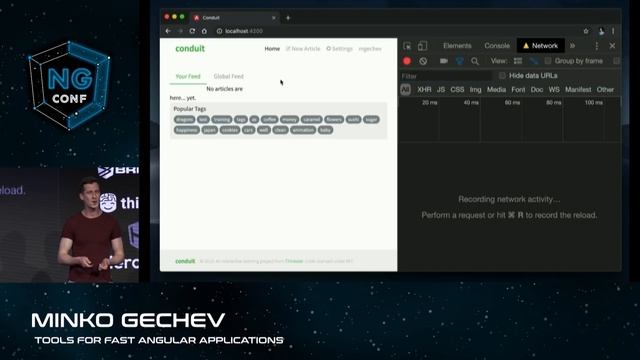The image size is (640, 360).
Task: Open the mgechev profile link
Action: pyautogui.click(x=370, y=49)
